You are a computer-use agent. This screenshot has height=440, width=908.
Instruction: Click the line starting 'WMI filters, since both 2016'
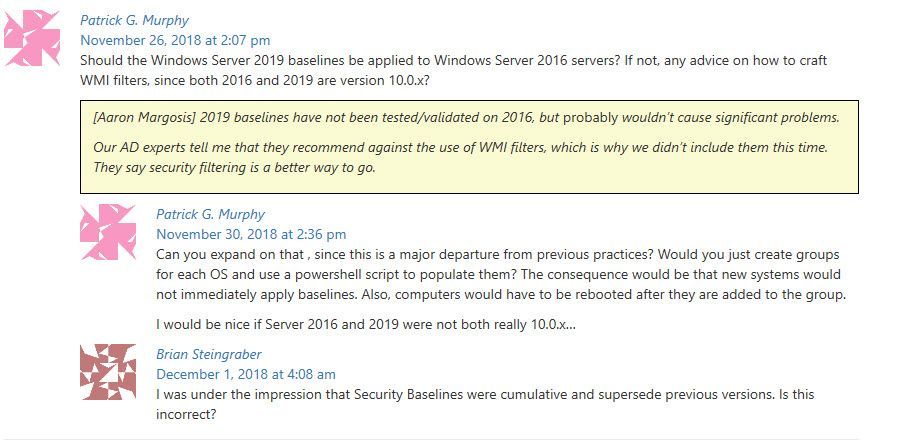pos(255,80)
